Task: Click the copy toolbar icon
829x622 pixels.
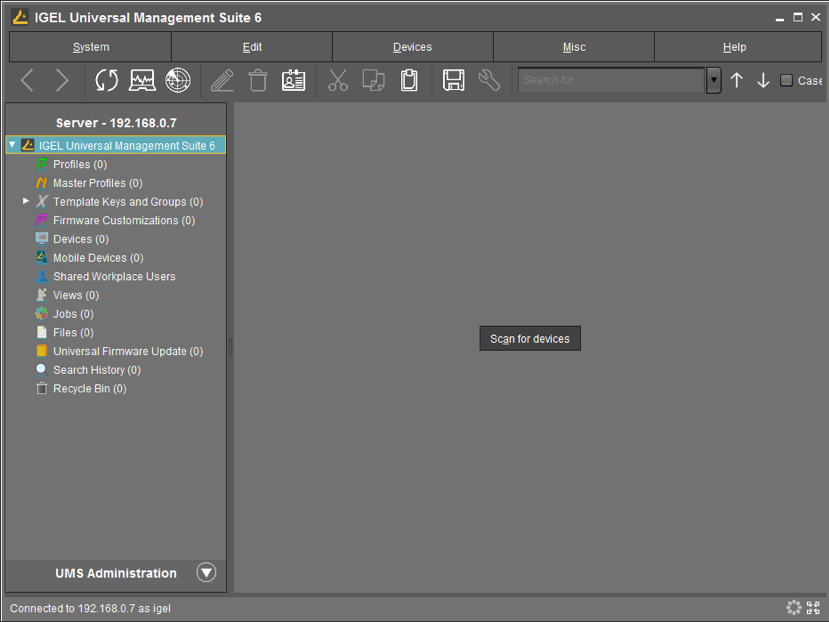Action: point(373,80)
